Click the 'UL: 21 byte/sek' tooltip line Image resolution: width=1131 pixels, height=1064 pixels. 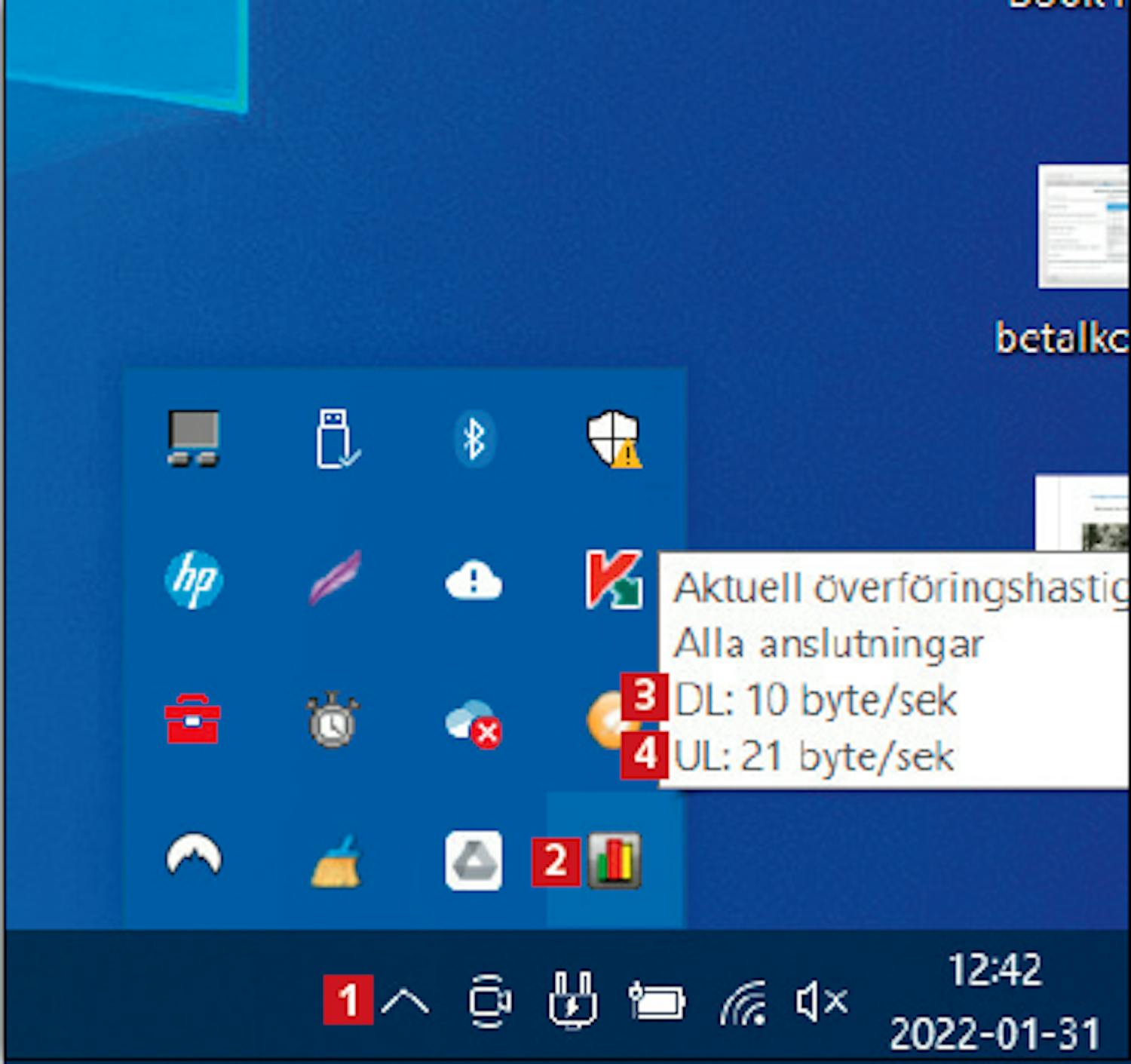pos(814,756)
